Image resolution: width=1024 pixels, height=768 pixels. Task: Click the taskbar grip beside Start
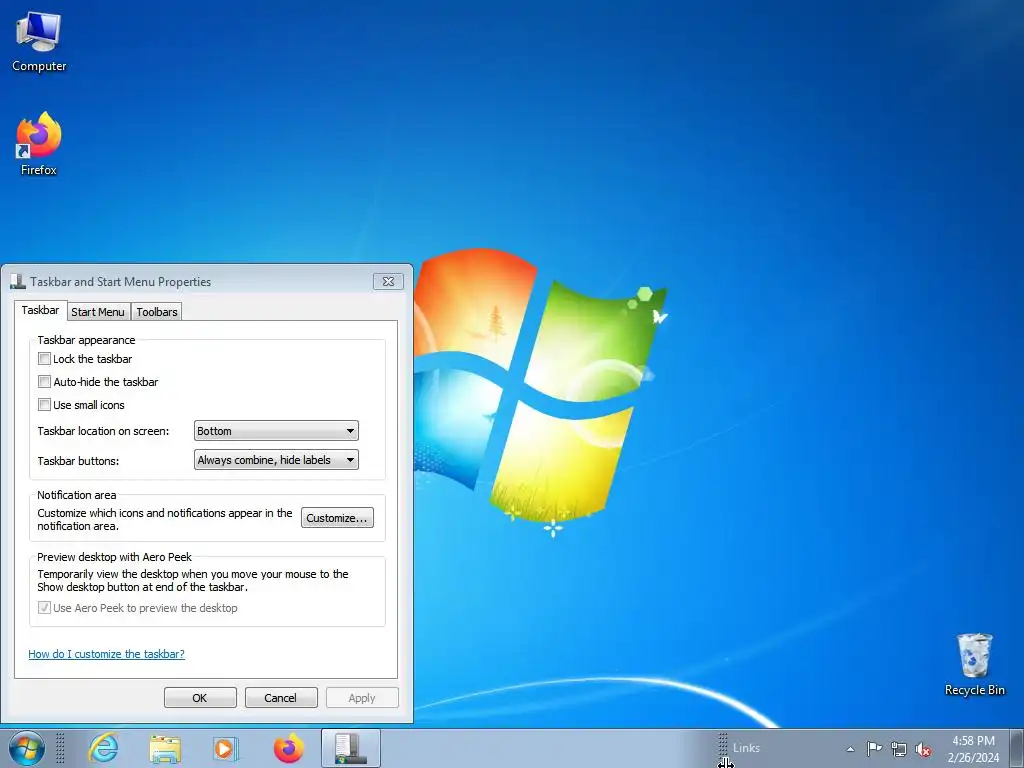pyautogui.click(x=60, y=748)
